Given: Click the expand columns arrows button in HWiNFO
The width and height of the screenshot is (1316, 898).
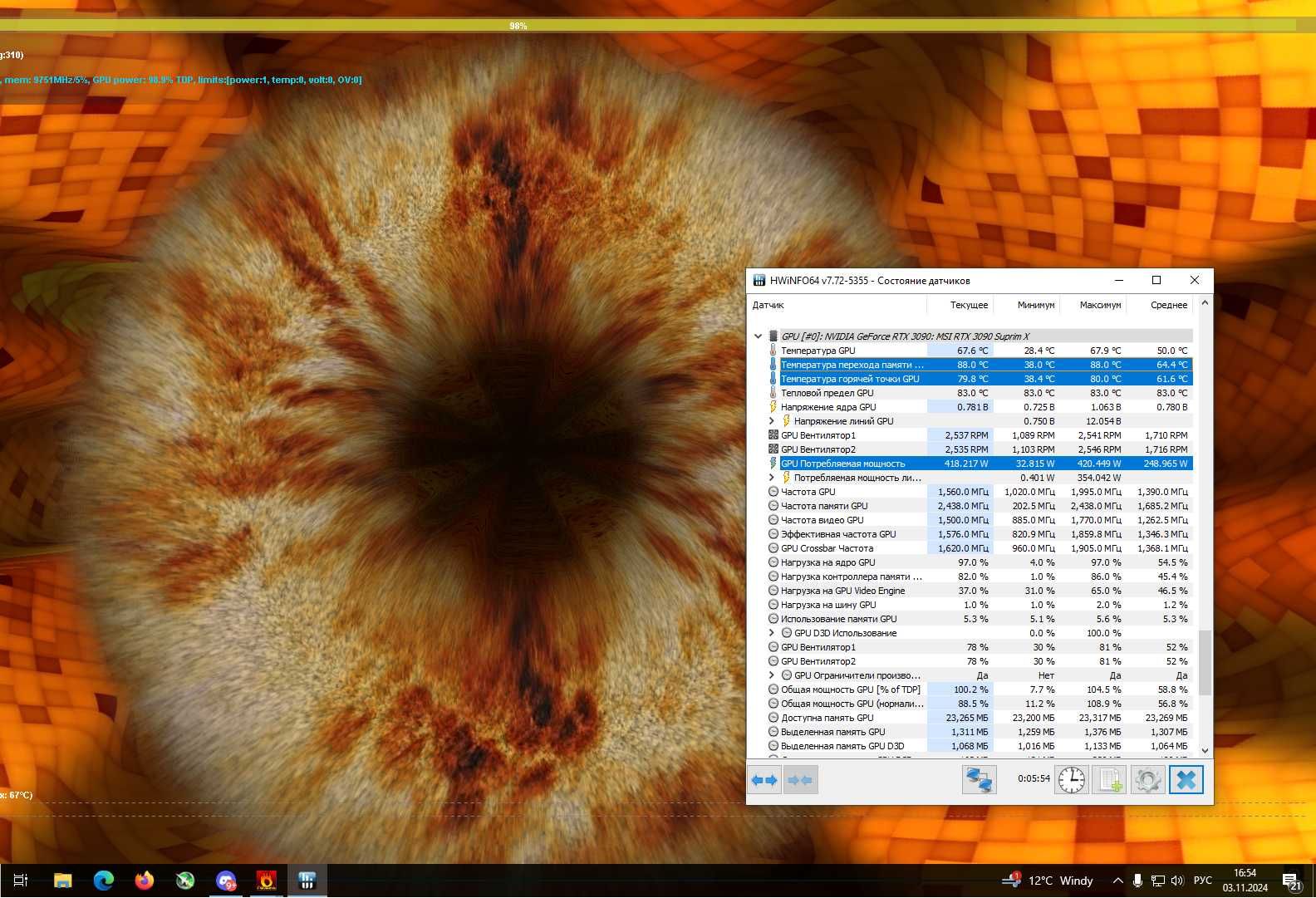Looking at the screenshot, I should tap(764, 780).
